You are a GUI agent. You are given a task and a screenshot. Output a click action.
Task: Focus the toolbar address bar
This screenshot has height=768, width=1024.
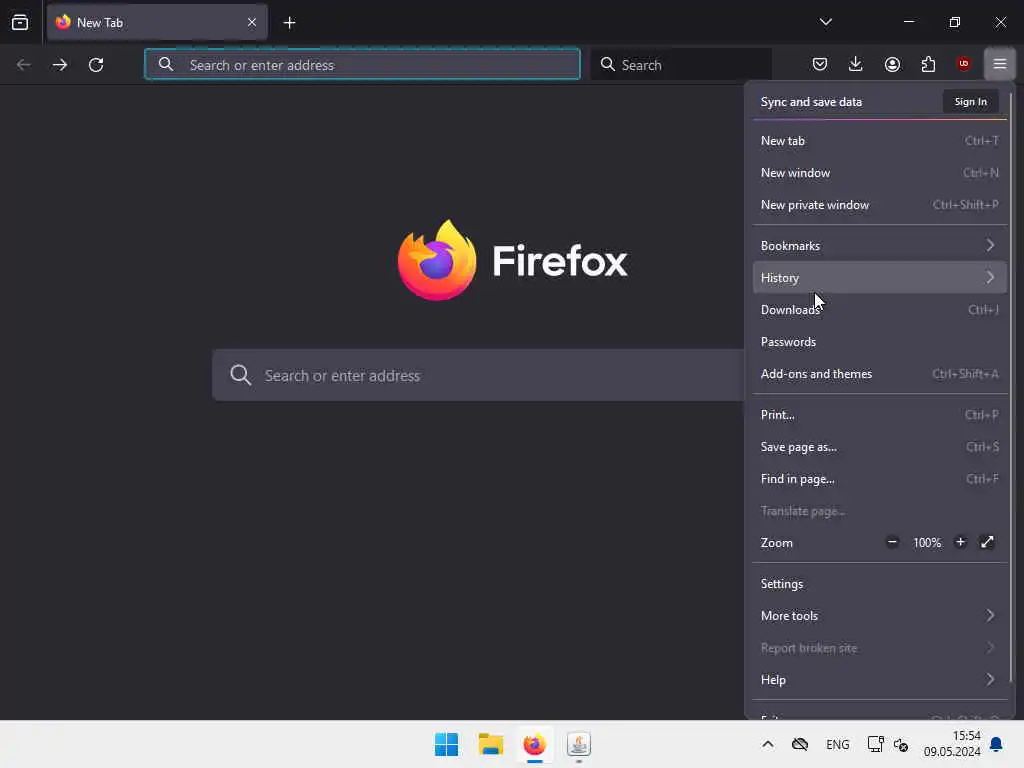coord(362,65)
